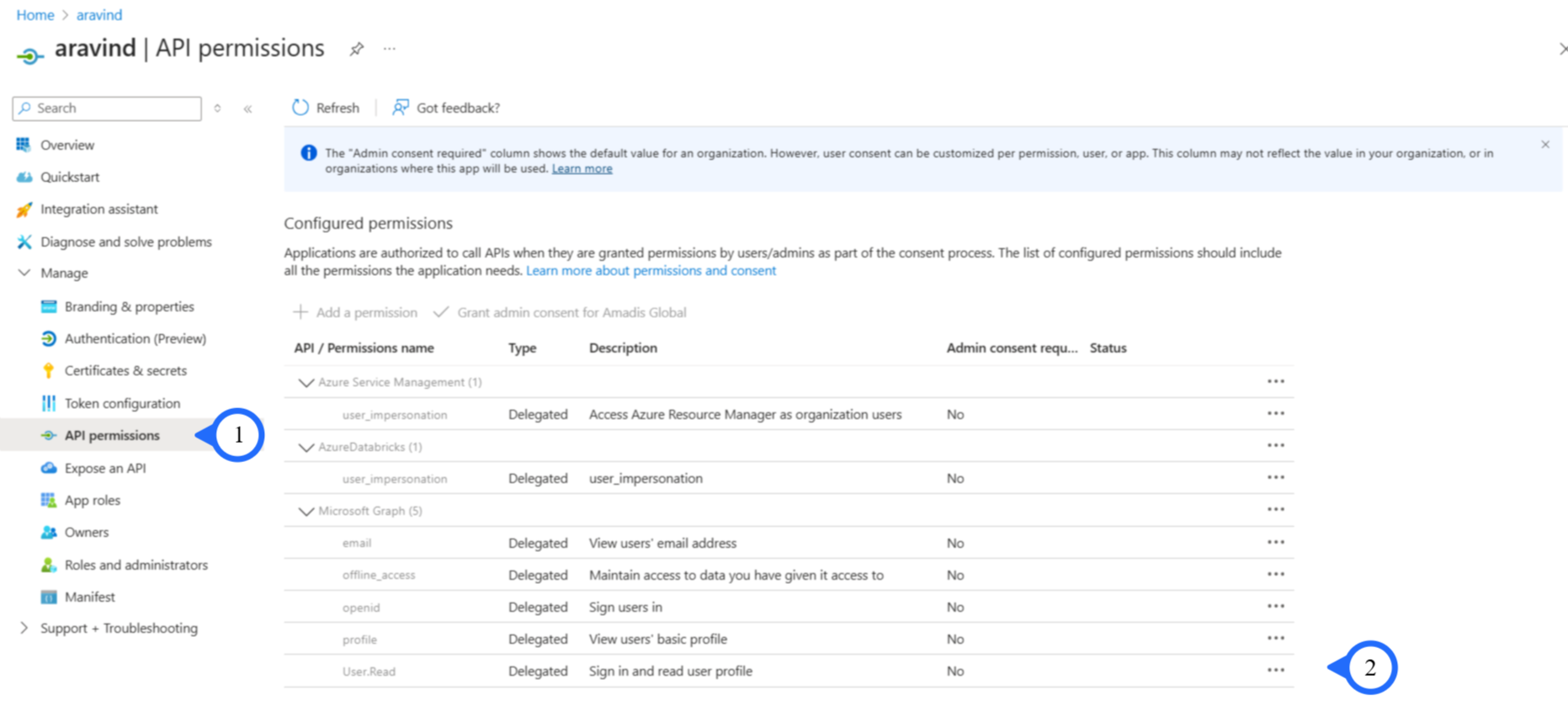
Task: Open Certificates & secrets menu item
Action: click(125, 370)
